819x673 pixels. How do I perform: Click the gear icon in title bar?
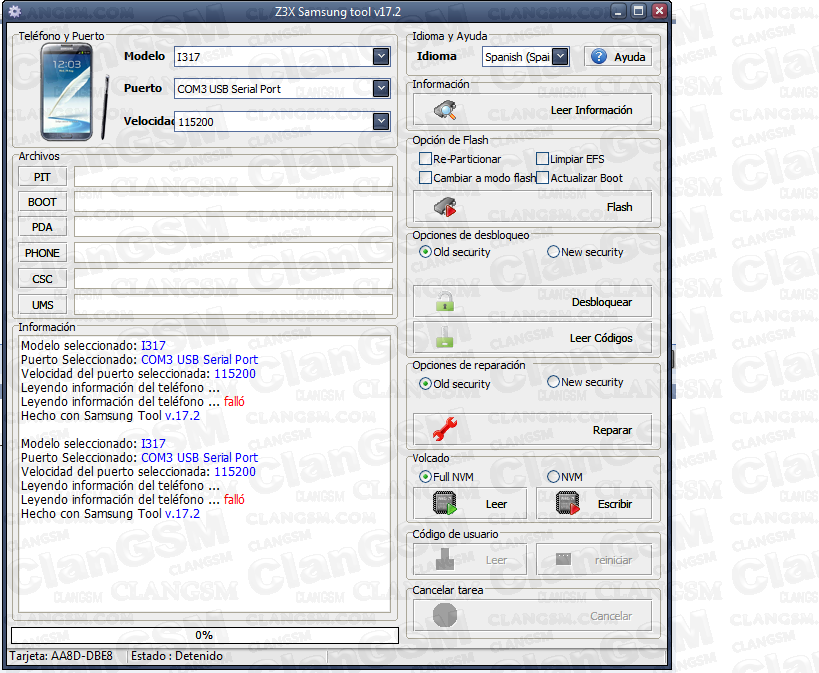(x=15, y=11)
